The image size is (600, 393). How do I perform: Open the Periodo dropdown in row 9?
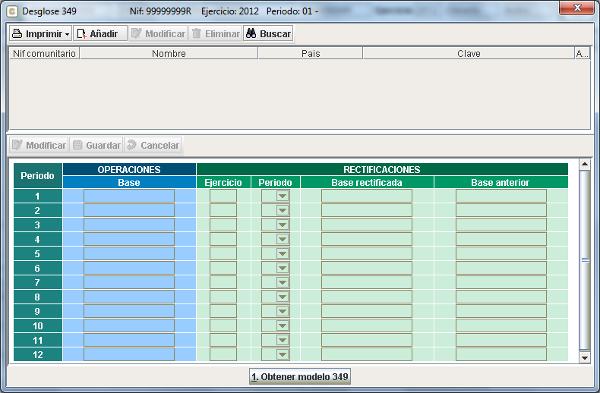pyautogui.click(x=282, y=311)
